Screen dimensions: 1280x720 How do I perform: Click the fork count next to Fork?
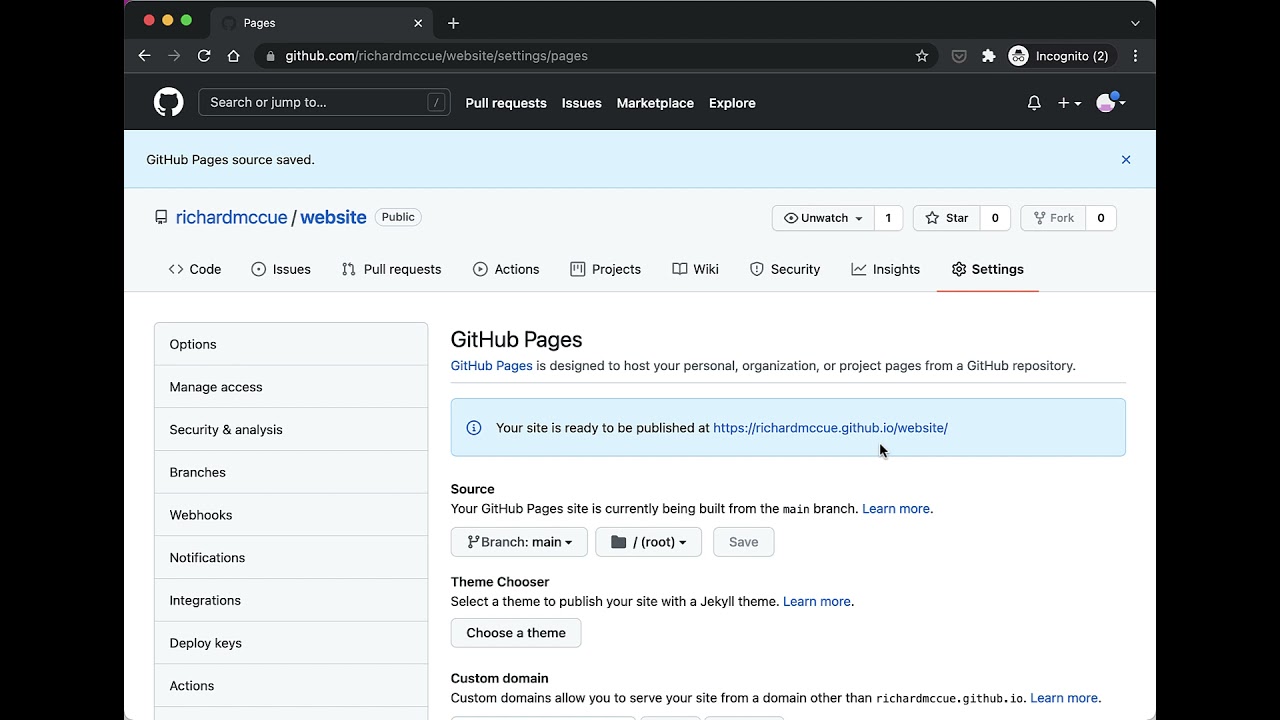point(1101,218)
